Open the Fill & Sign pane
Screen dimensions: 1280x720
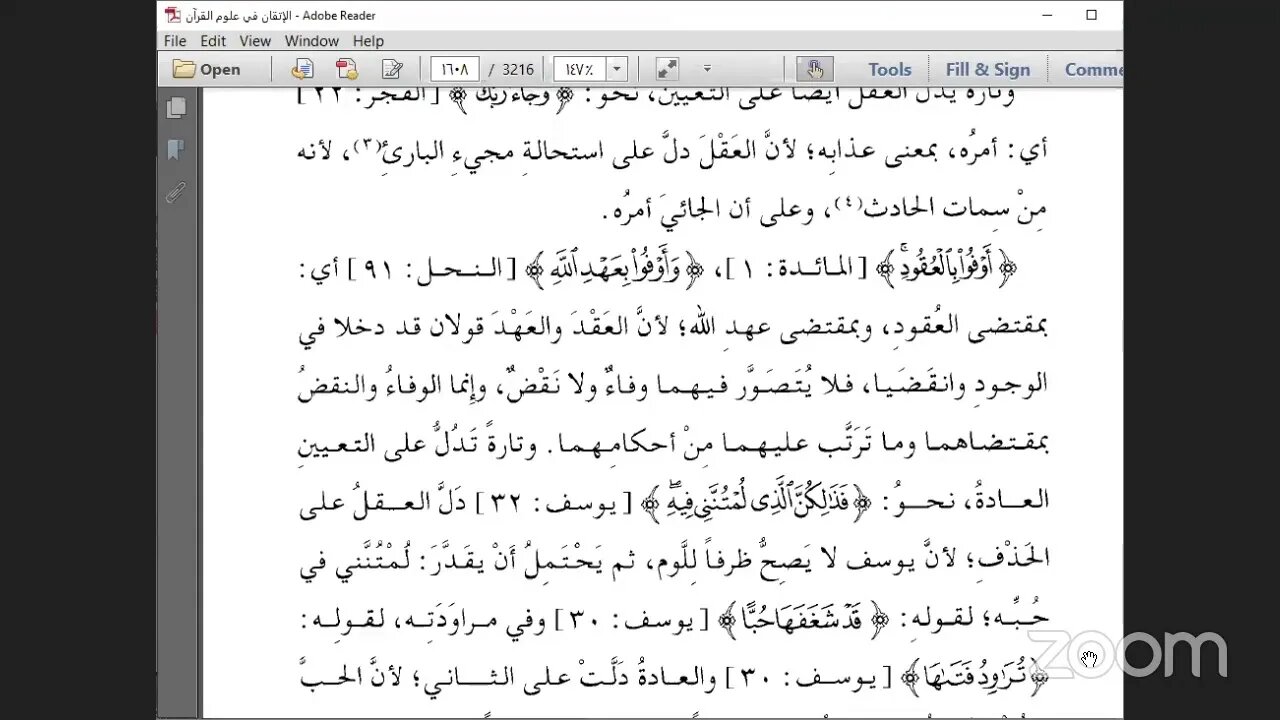(988, 69)
